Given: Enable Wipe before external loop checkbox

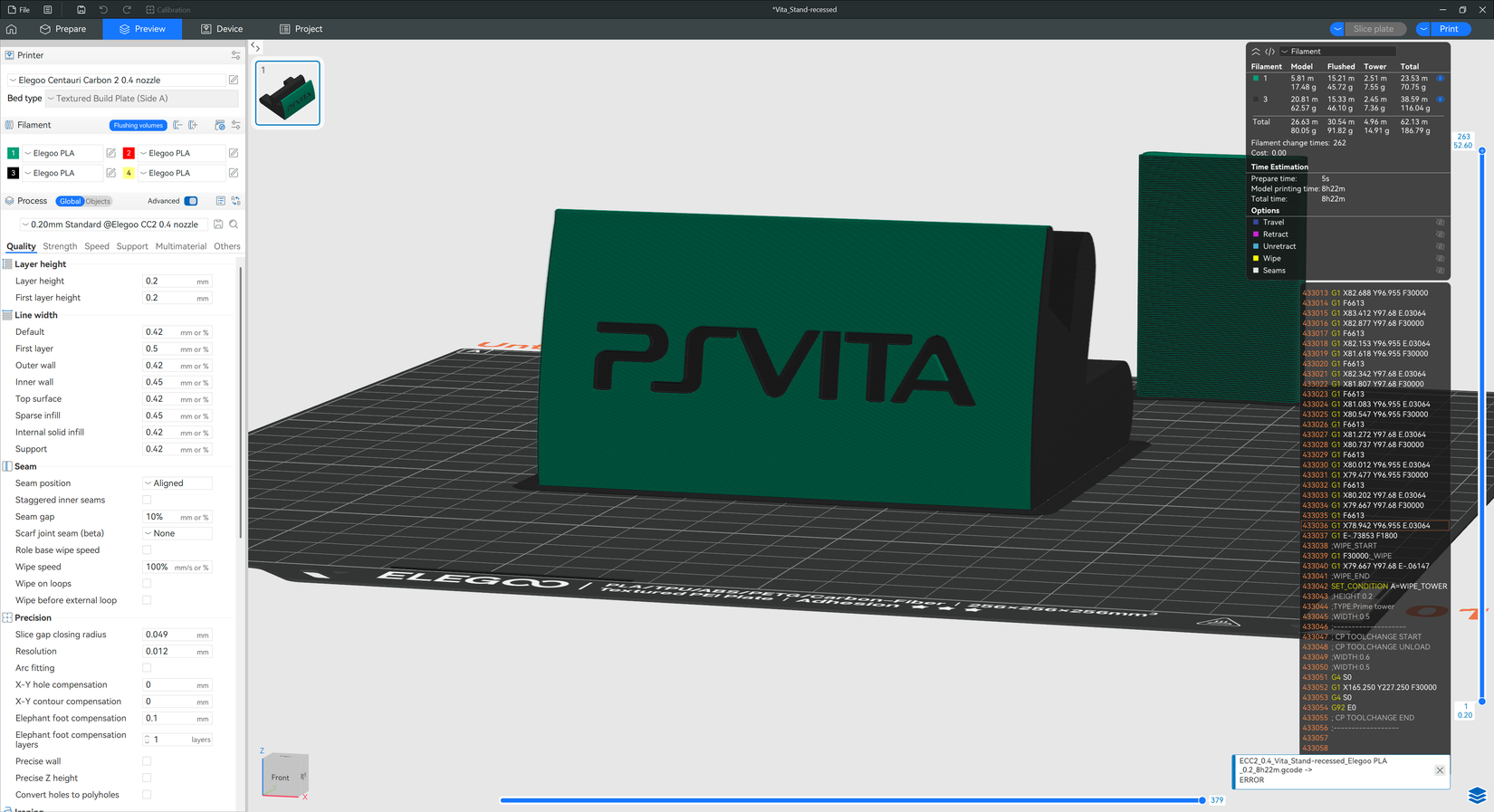Looking at the screenshot, I should [x=147, y=600].
